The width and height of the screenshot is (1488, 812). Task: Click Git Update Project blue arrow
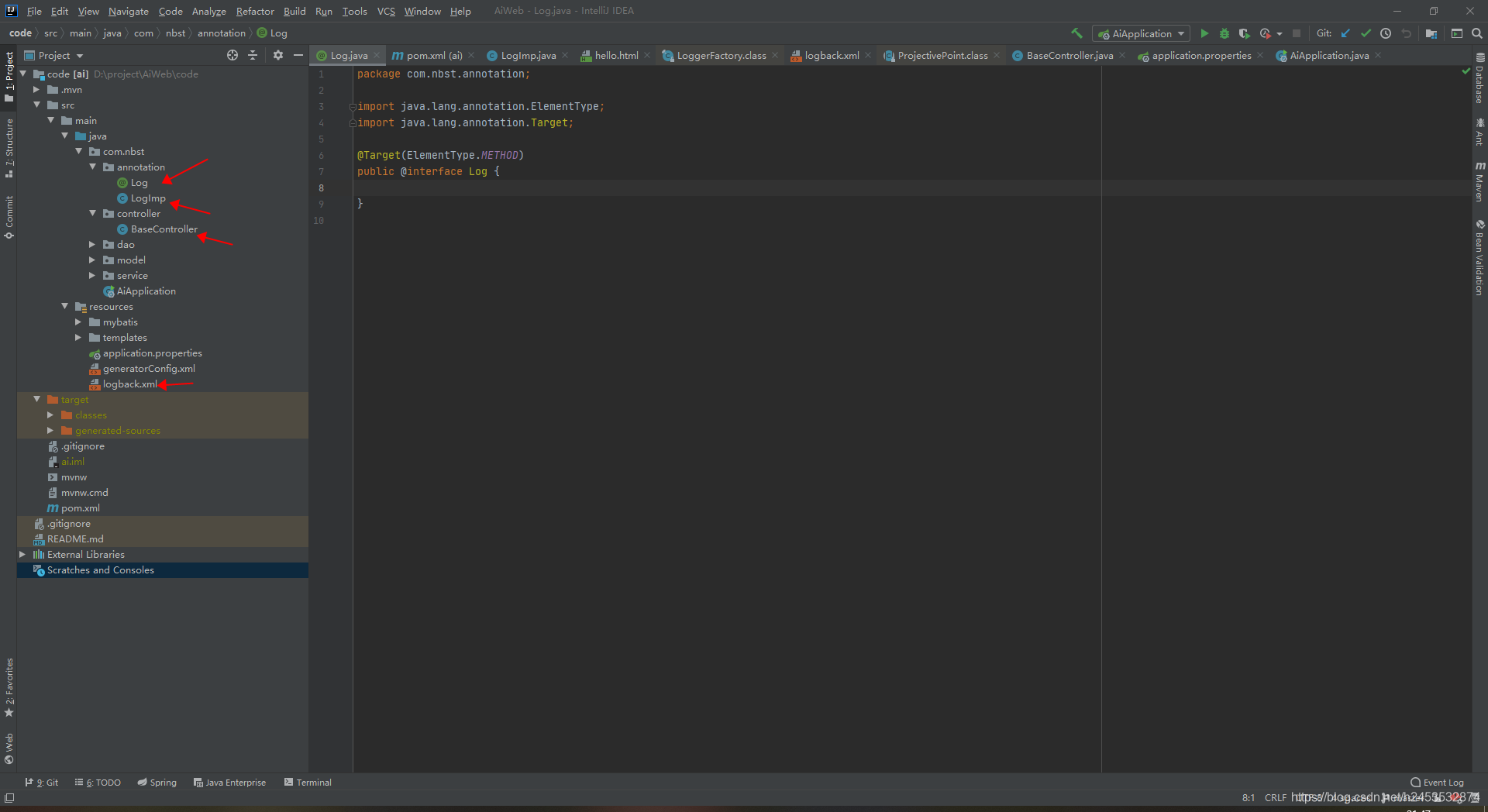1345,33
